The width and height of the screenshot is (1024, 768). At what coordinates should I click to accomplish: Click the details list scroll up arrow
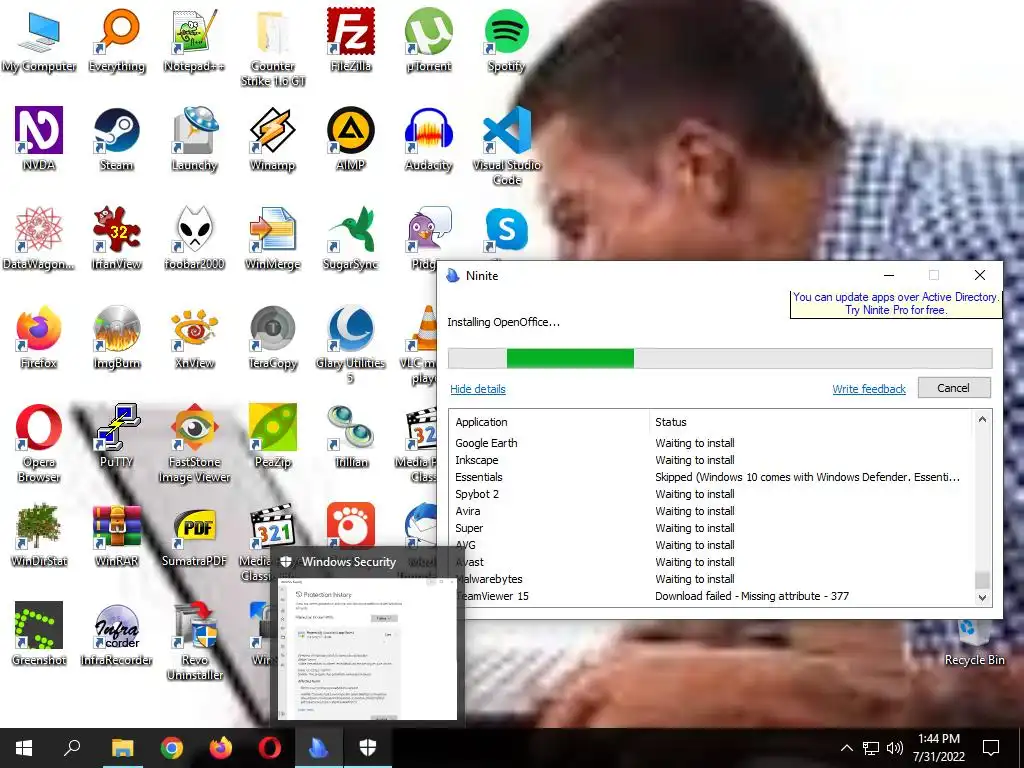point(982,419)
